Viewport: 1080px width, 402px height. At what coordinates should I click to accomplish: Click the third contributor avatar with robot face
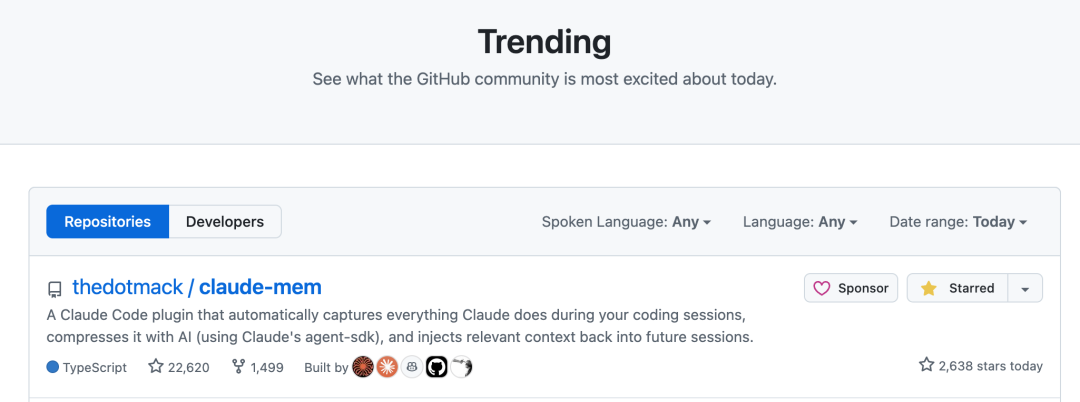(412, 367)
